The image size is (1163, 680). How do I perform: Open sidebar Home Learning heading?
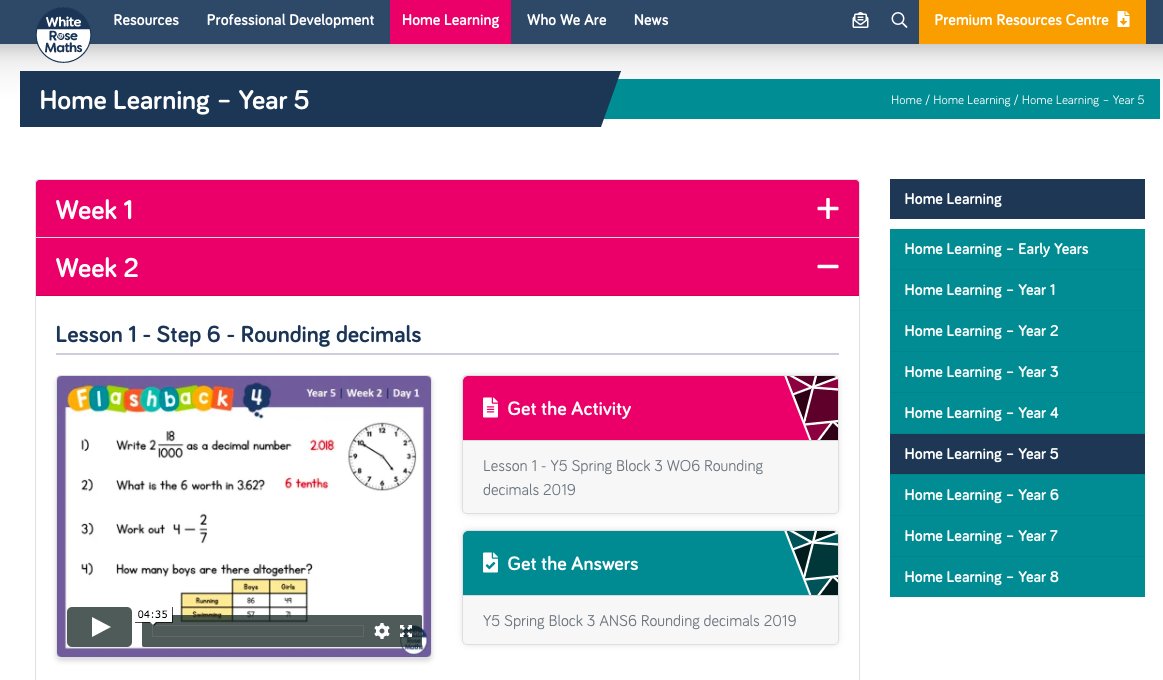click(x=1017, y=199)
